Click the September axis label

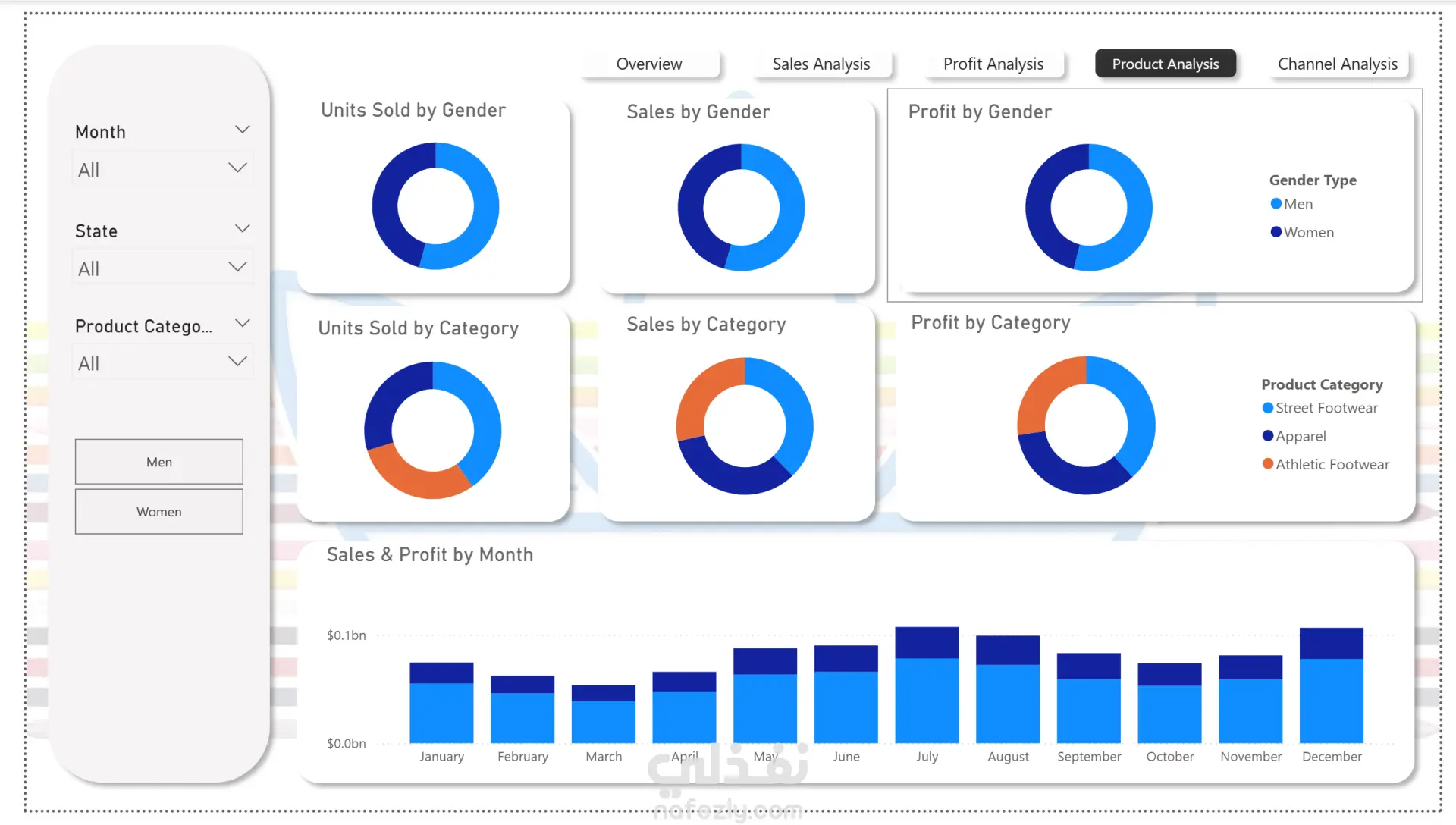(1089, 757)
